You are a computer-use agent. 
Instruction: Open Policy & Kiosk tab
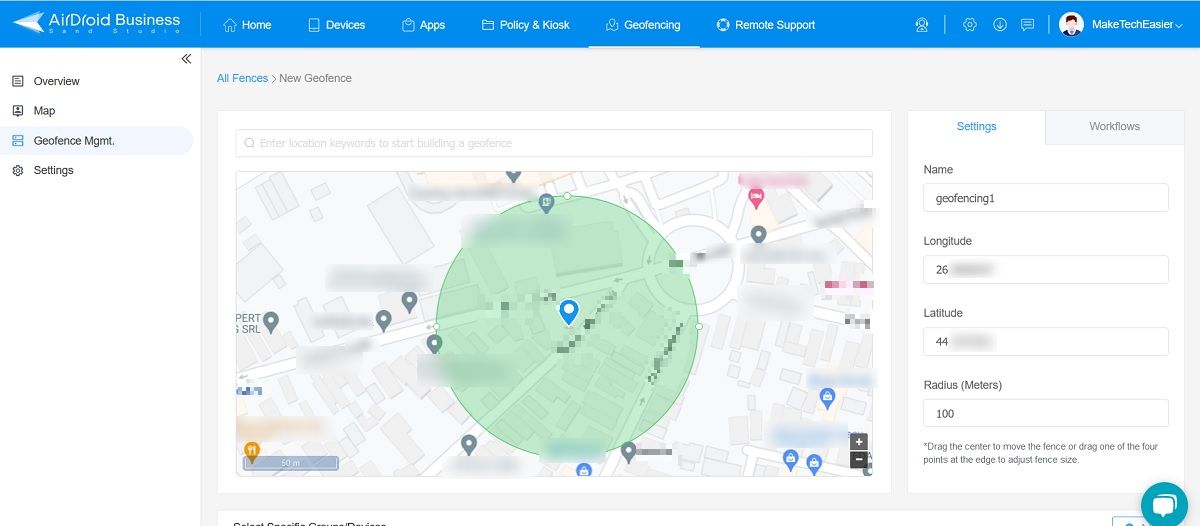coord(525,25)
